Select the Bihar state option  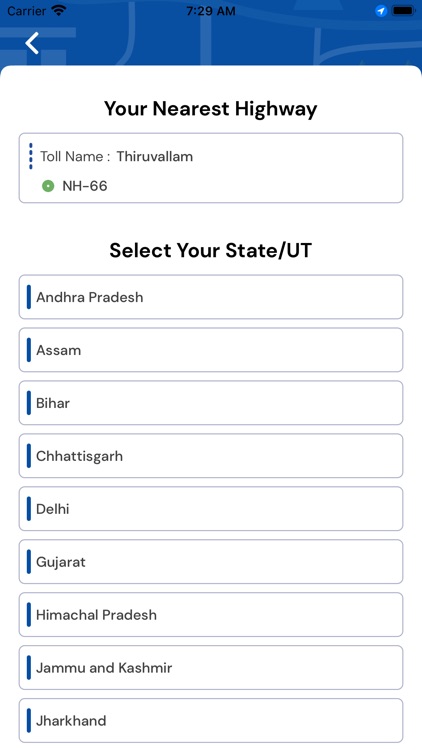[x=211, y=403]
